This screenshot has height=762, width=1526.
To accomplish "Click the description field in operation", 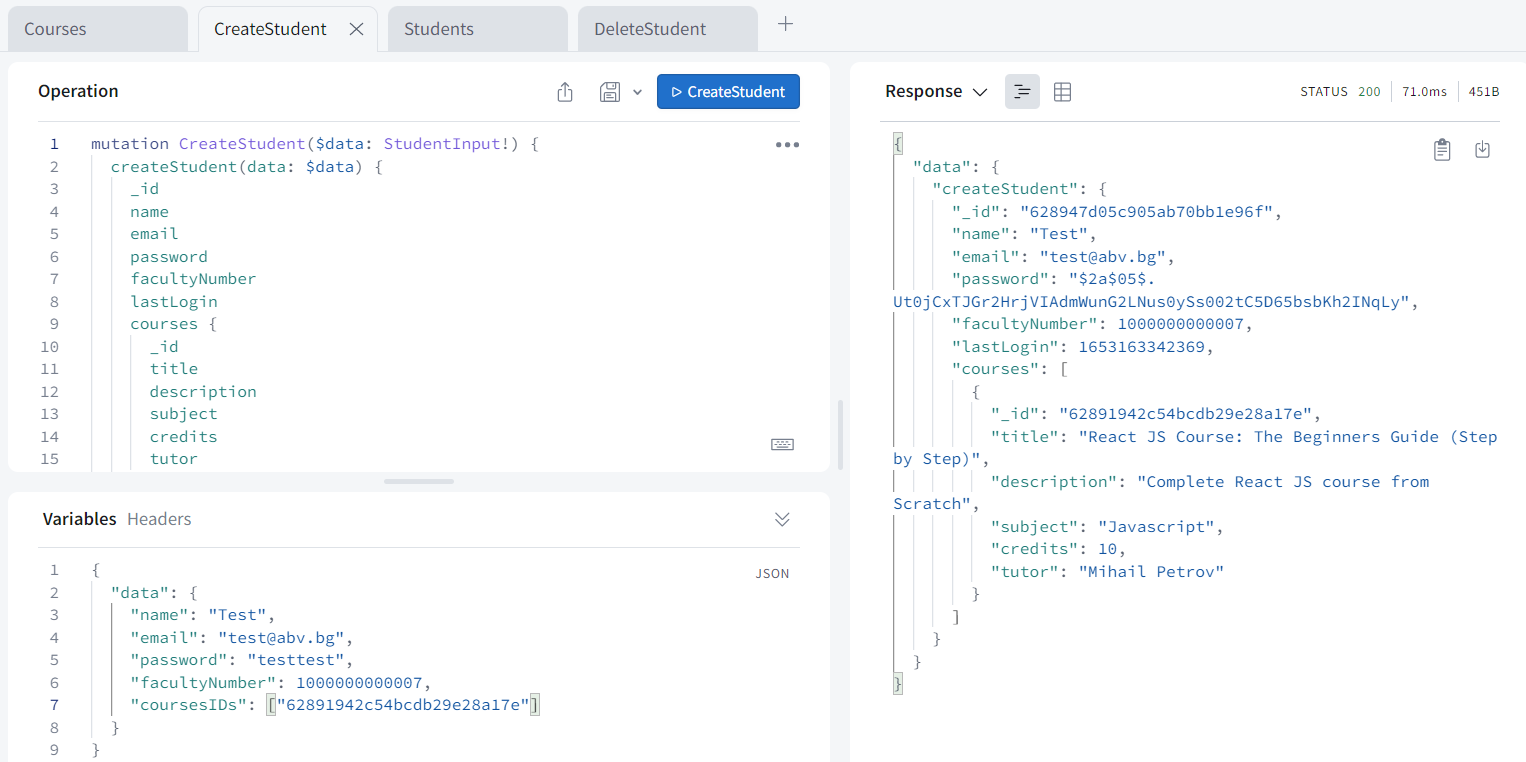I will [203, 391].
